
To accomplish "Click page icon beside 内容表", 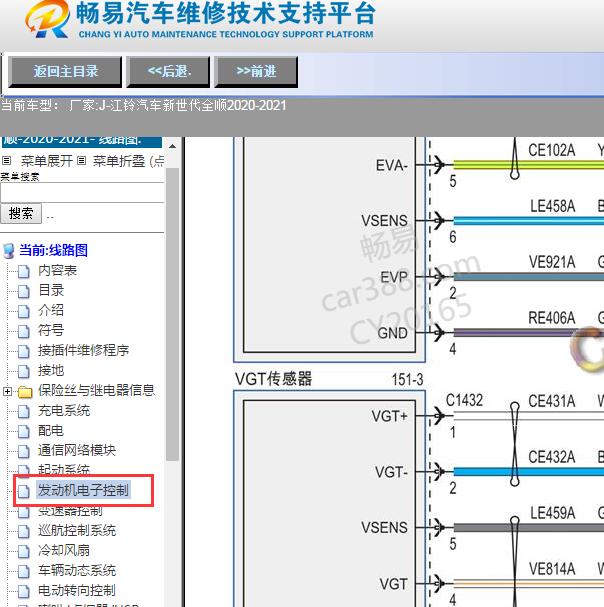I will (24, 272).
